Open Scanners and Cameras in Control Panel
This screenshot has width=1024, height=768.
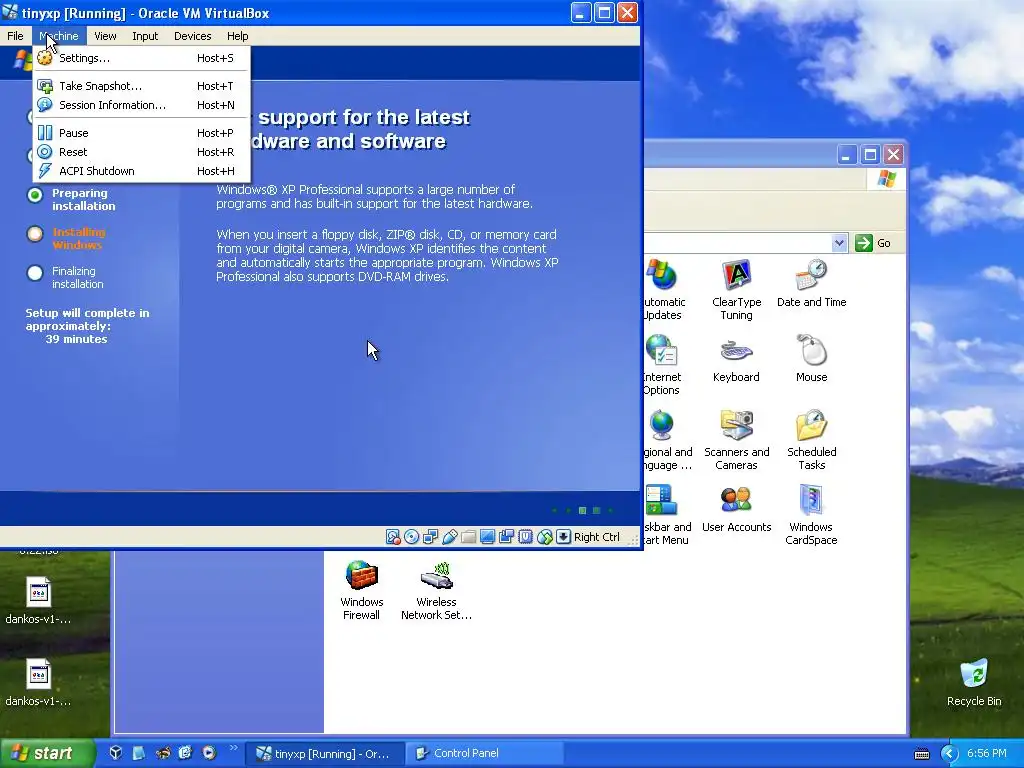click(x=737, y=440)
